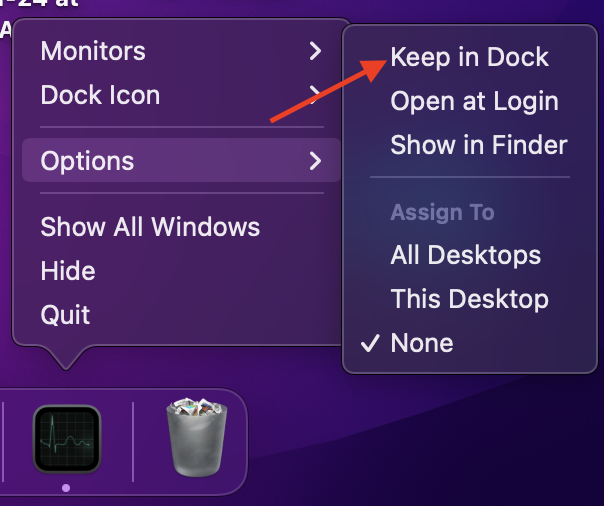This screenshot has height=506, width=604.
Task: Expand the Dock Icon submenu chevron
Action: coord(314,96)
